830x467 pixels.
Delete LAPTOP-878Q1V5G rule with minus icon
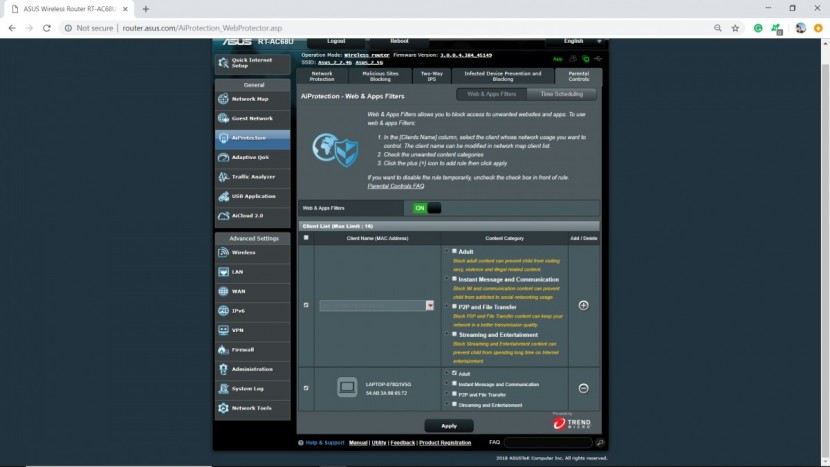click(x=583, y=389)
